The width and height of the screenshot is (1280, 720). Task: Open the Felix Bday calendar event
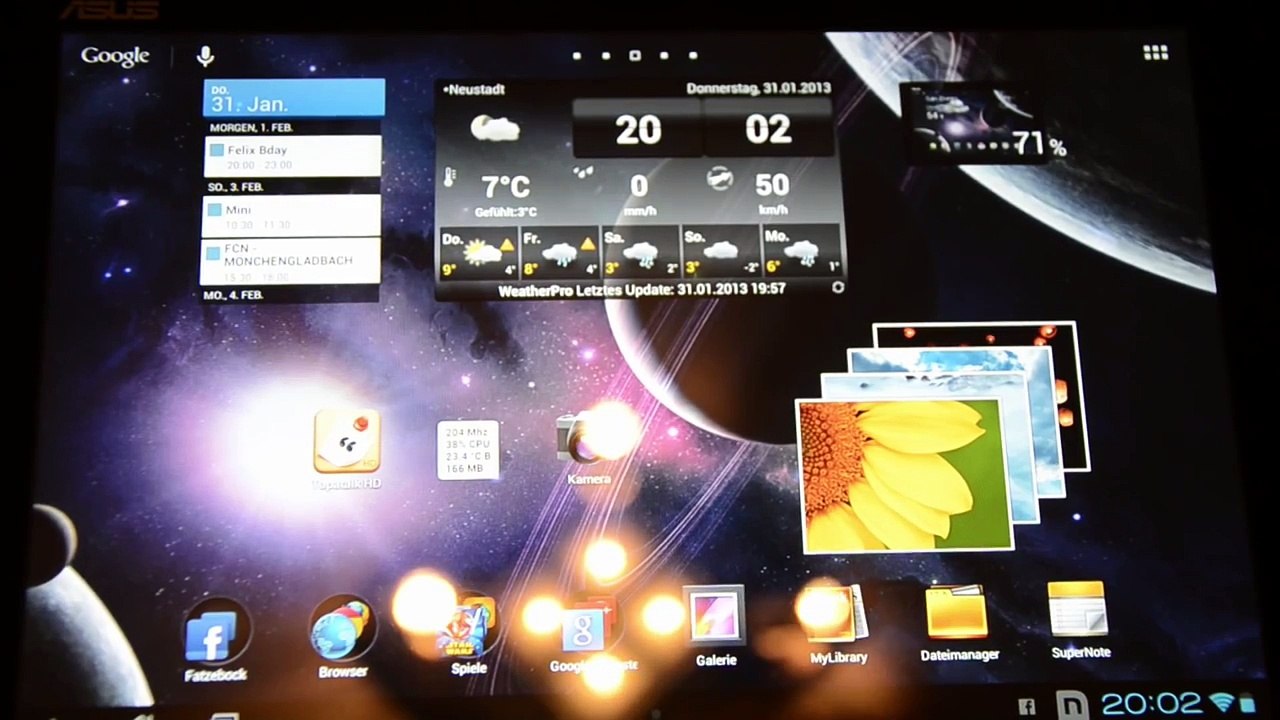pyautogui.click(x=293, y=156)
